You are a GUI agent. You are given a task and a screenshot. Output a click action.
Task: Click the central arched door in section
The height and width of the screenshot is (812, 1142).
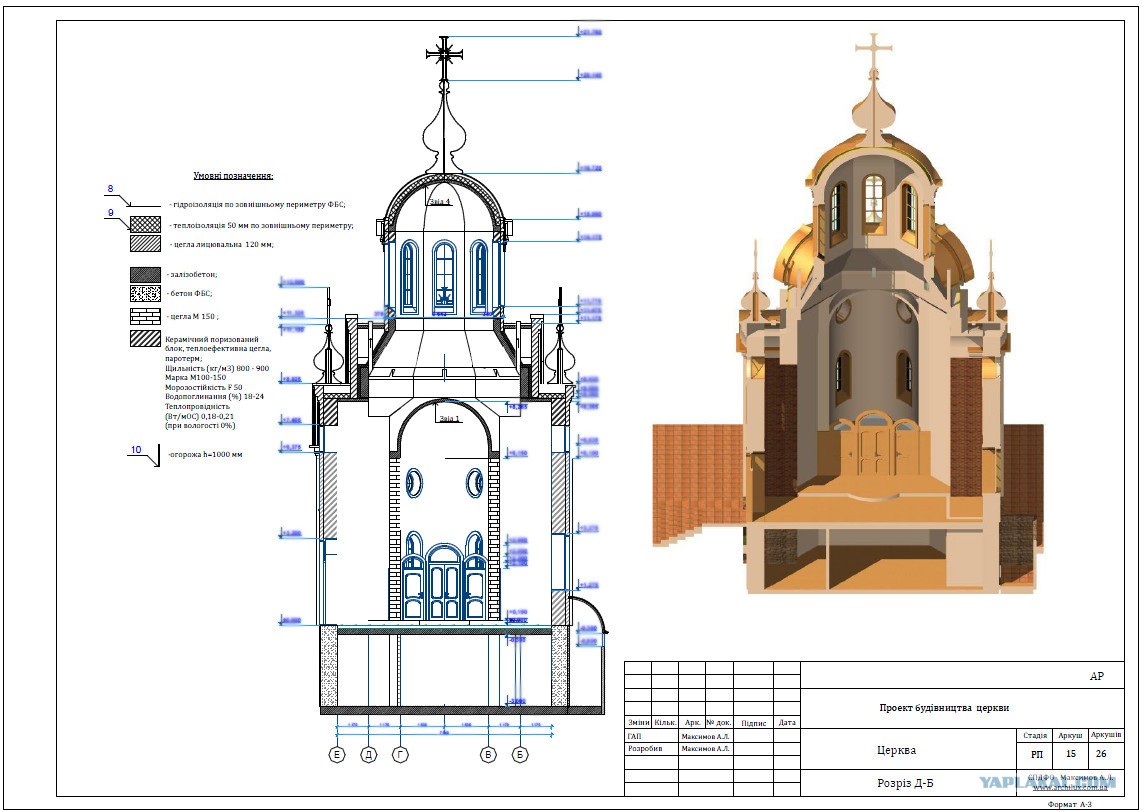coord(444,581)
